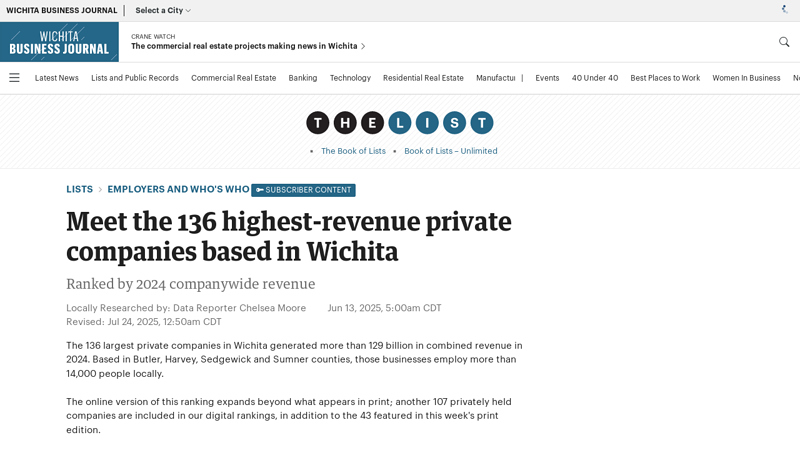Open the Events nav item
Viewport: 800px width, 450px height.
tap(547, 78)
